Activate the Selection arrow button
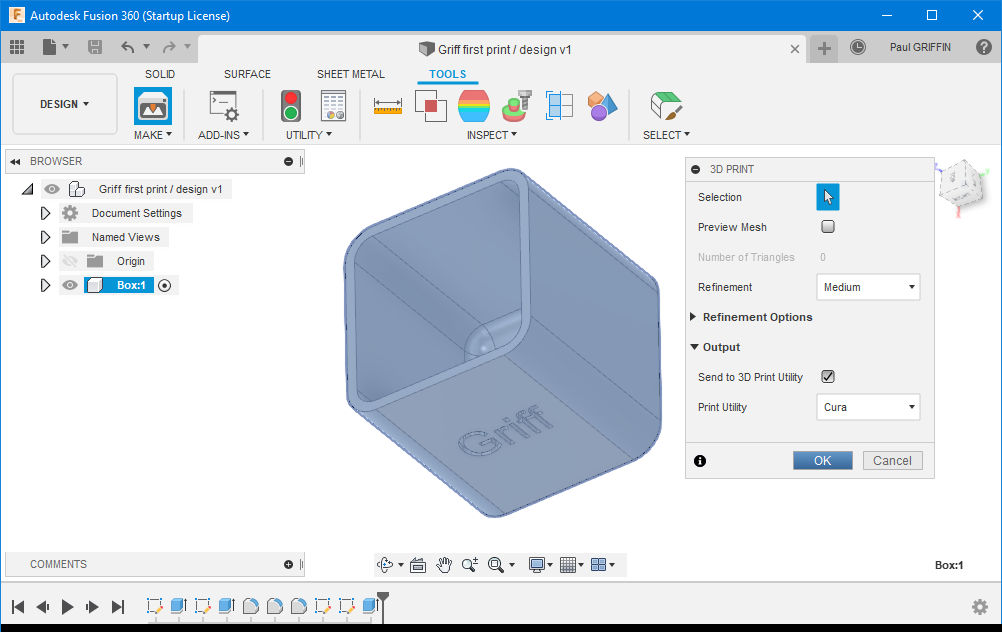This screenshot has height=632, width=1002. click(828, 197)
